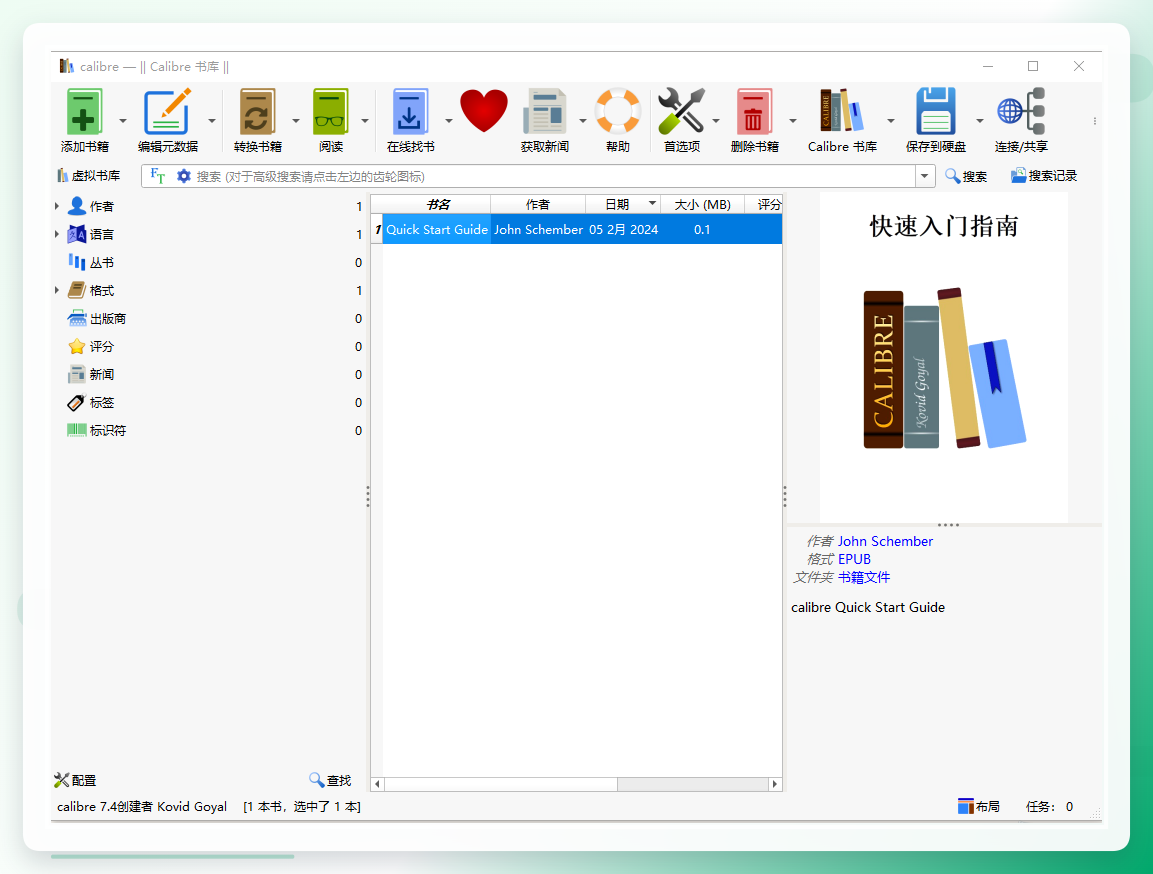Open the 阅读 viewer icon

point(330,112)
